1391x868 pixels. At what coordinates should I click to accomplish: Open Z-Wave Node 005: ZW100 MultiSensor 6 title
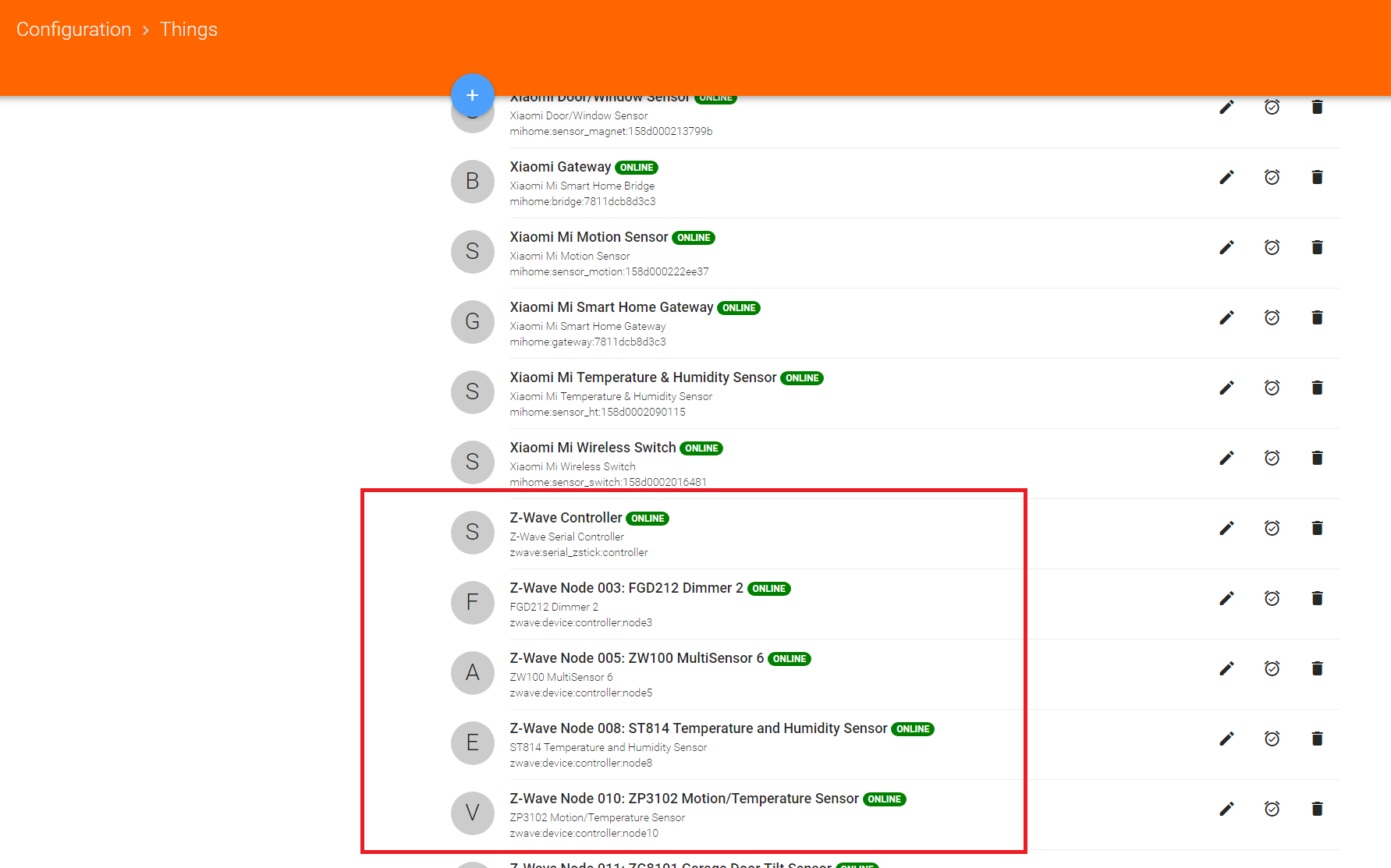tap(637, 658)
